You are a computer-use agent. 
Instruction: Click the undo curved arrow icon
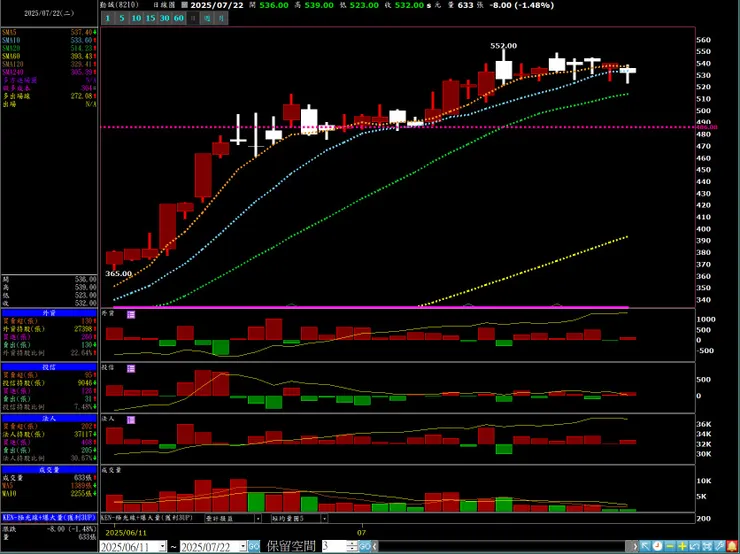695,546
